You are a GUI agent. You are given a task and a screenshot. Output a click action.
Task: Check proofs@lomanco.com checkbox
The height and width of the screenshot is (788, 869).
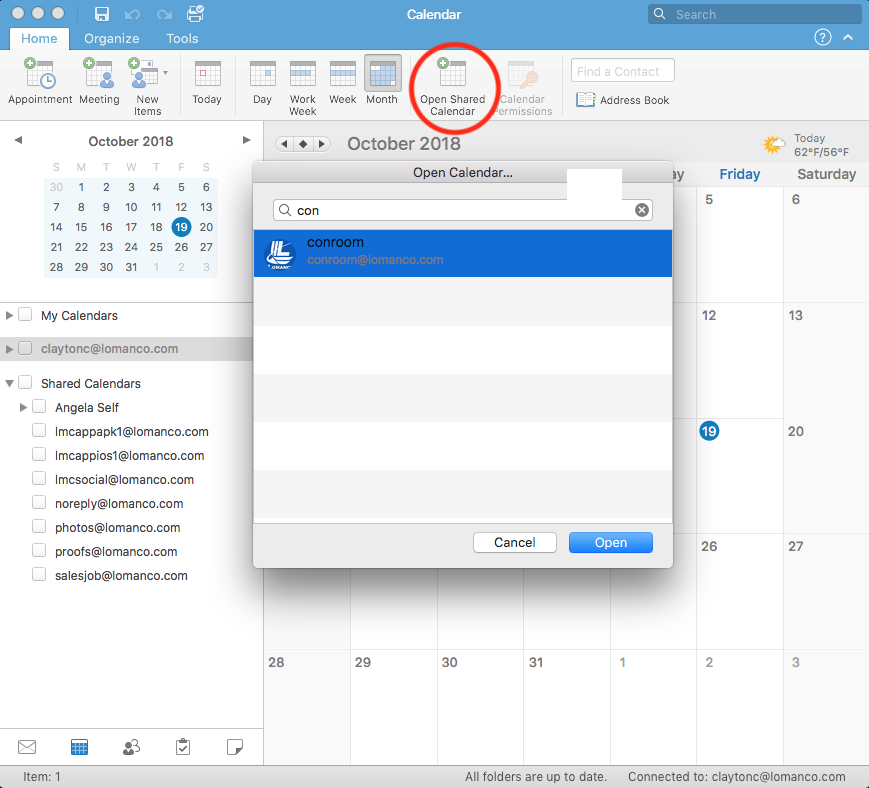click(x=39, y=551)
